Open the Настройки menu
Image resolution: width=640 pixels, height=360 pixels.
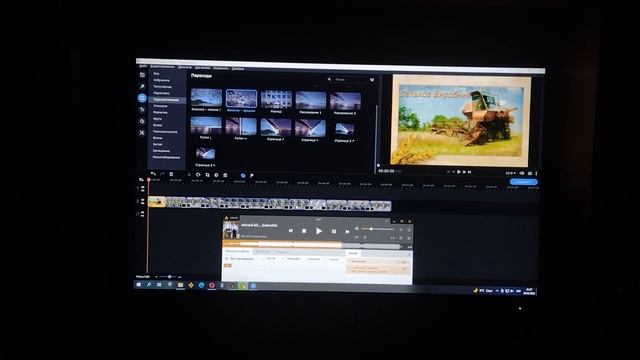(x=202, y=68)
